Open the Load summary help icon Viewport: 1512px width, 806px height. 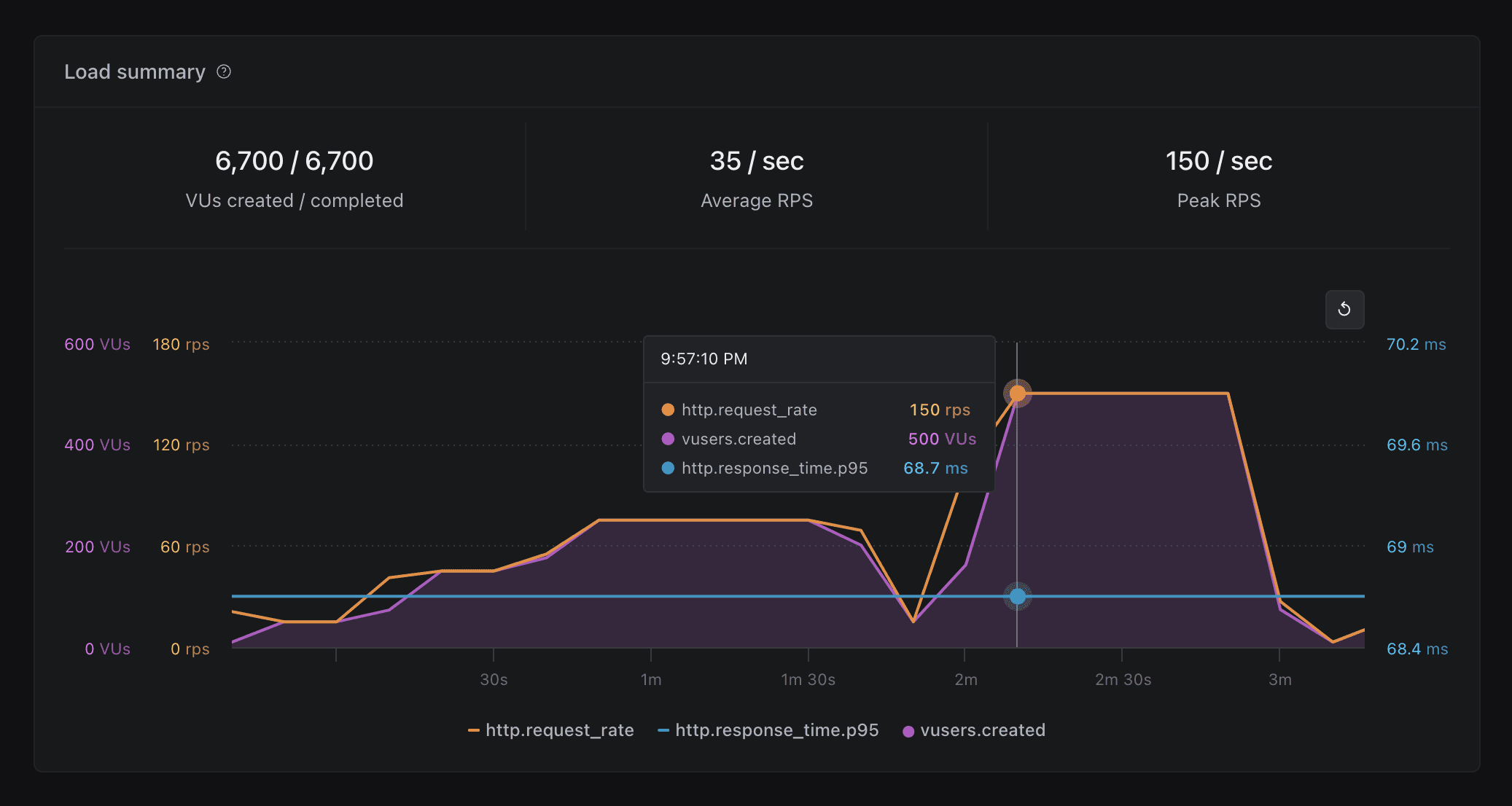coord(224,71)
